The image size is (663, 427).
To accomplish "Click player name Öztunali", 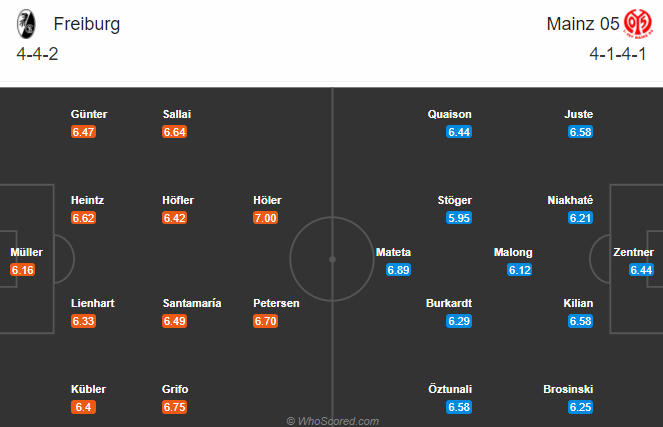I will (x=450, y=389).
